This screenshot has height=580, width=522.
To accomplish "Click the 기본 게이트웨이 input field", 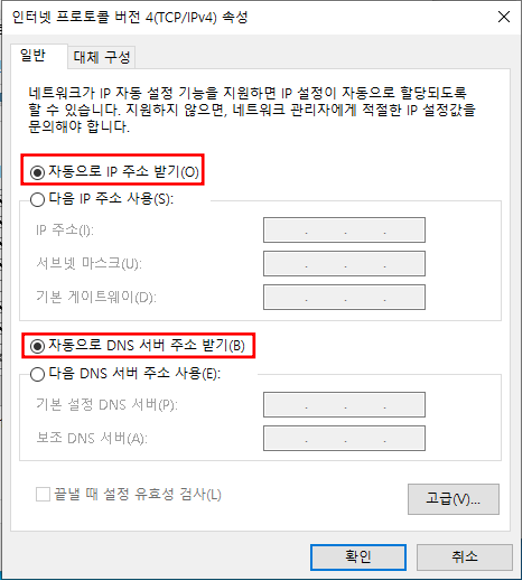I will tap(344, 297).
